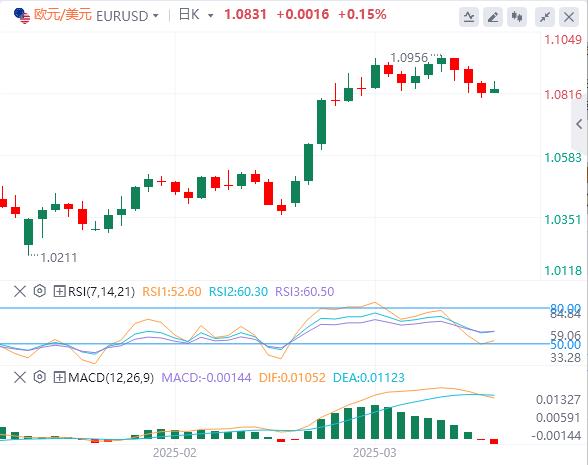Viewport: 588px width, 465px height.
Task: Click the MACD(12,26,9) indicator label
Action: (x=111, y=377)
